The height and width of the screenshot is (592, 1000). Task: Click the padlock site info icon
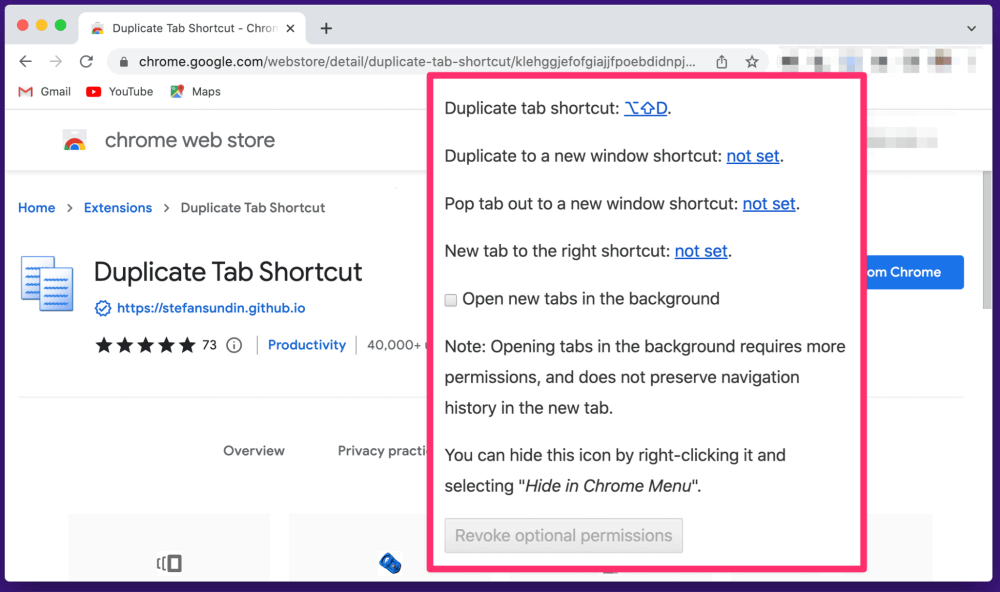(x=124, y=62)
